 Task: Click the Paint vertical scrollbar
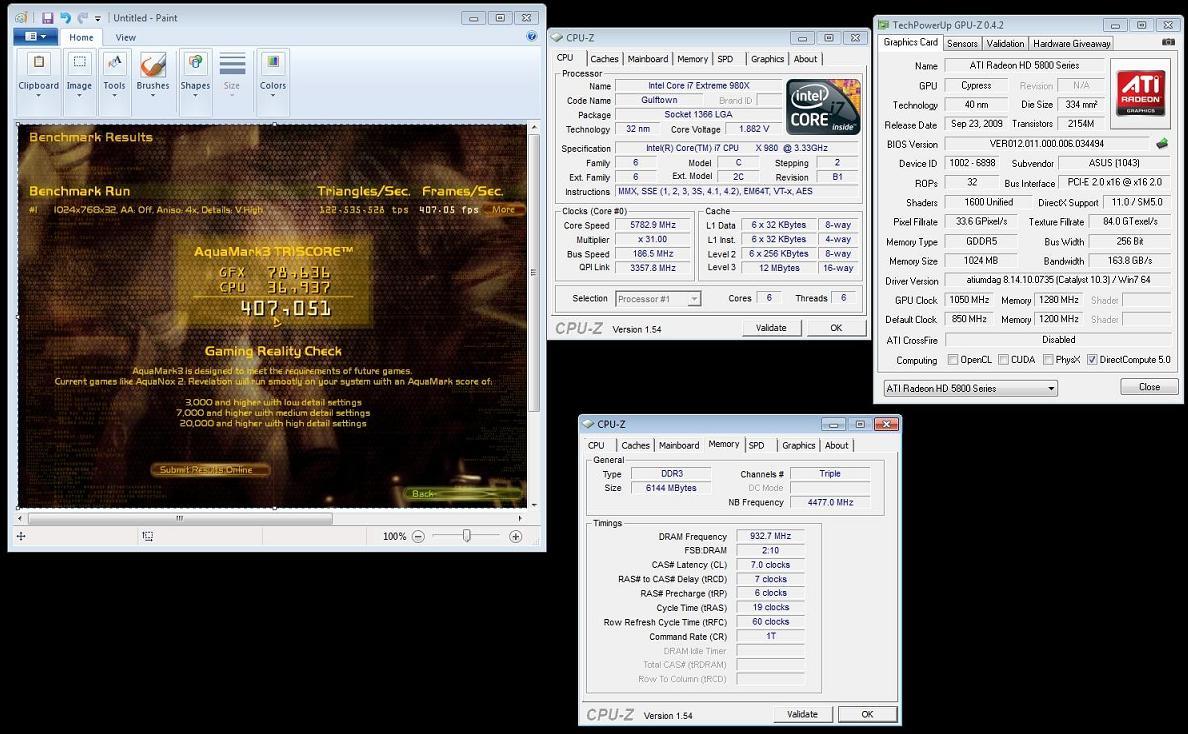(534, 273)
